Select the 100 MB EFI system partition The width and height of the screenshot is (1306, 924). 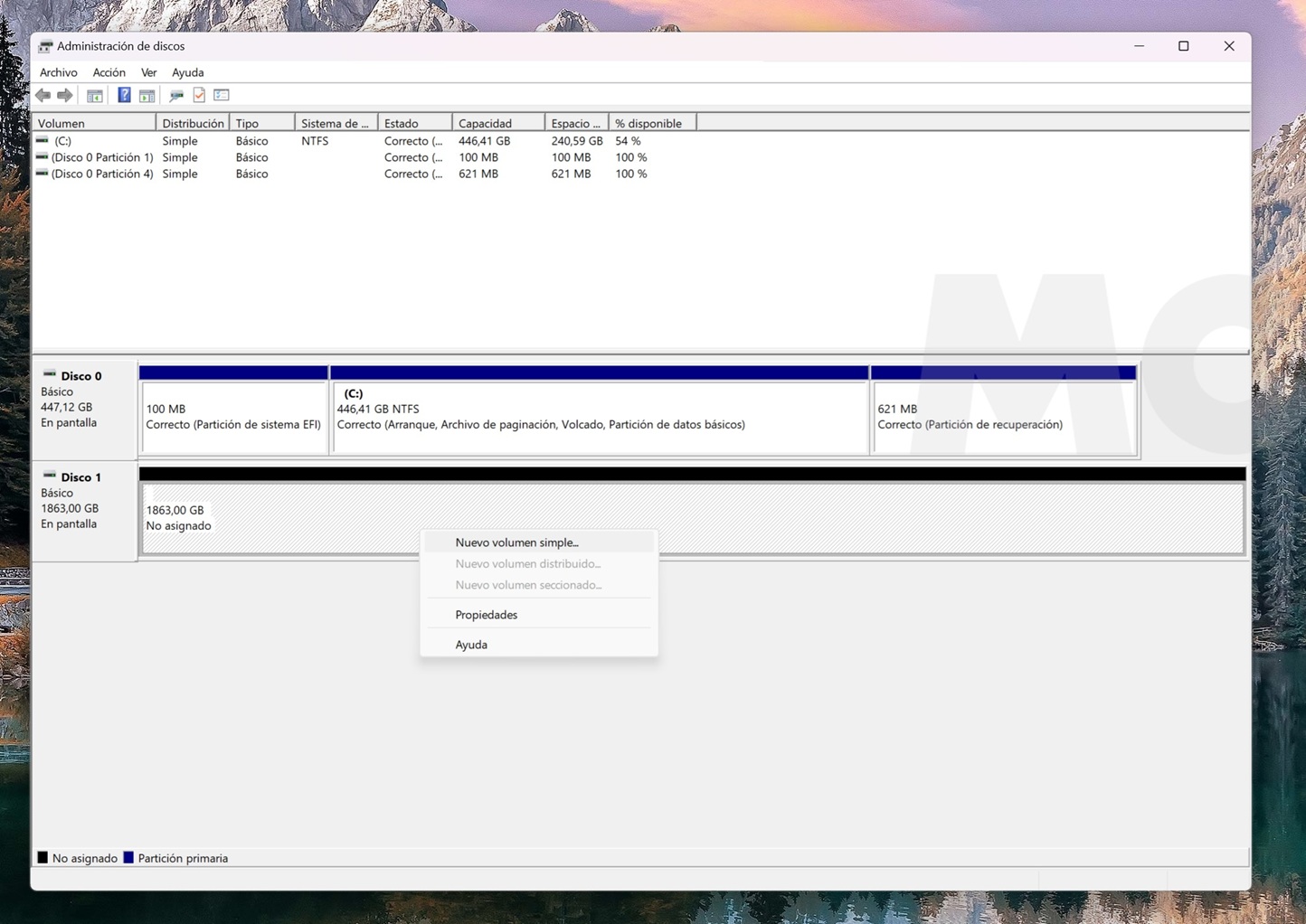pos(233,418)
